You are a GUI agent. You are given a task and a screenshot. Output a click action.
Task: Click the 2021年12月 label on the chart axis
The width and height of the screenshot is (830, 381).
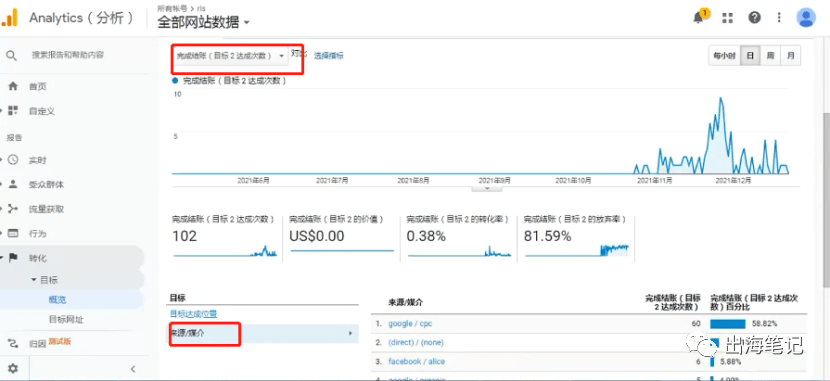(734, 180)
